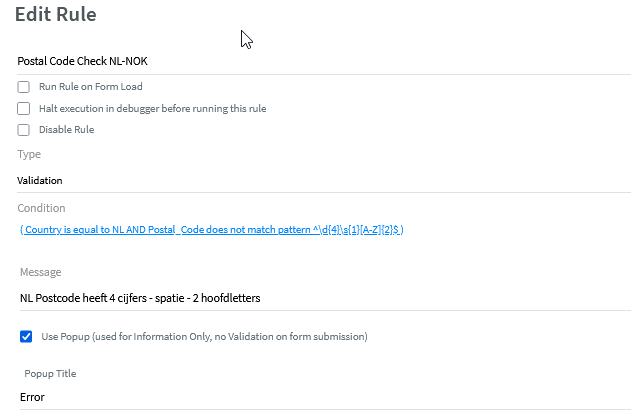The width and height of the screenshot is (631, 420).
Task: Click the 'Popup Title' field label
Action: click(50, 374)
